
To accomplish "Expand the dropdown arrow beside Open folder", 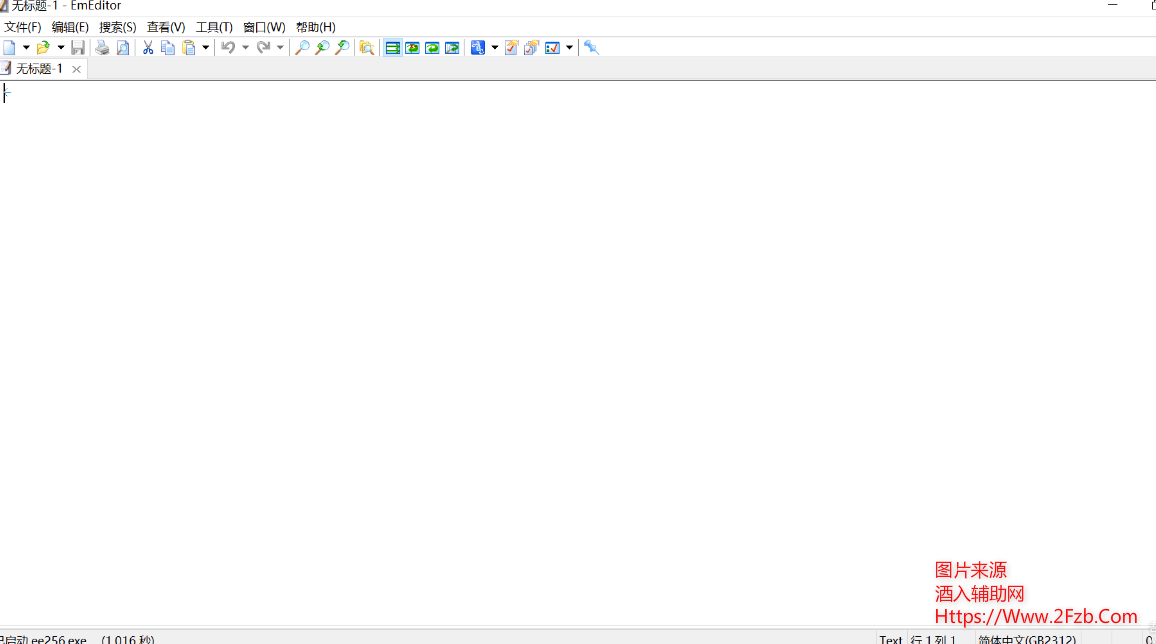I will point(60,48).
